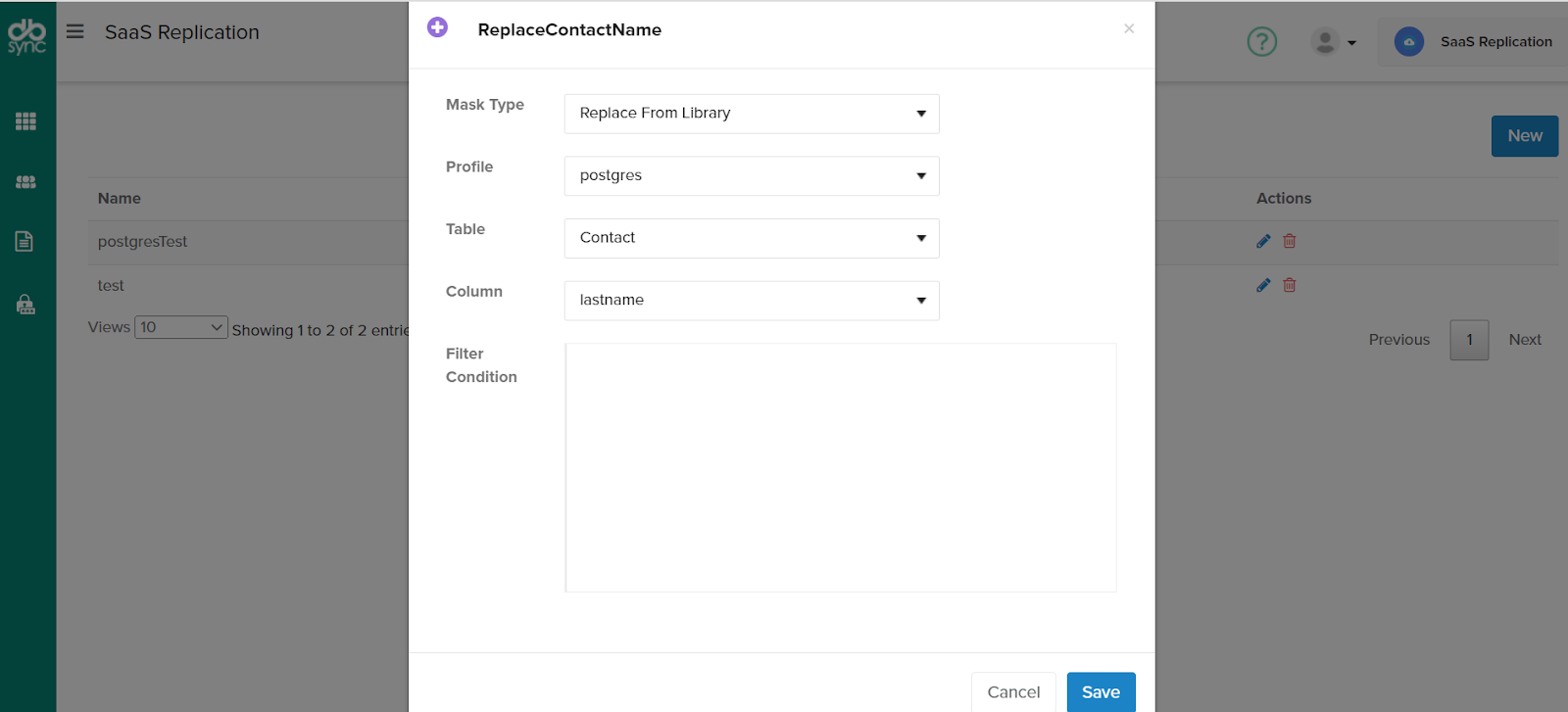Open the Table dropdown showing Contact

pos(752,238)
